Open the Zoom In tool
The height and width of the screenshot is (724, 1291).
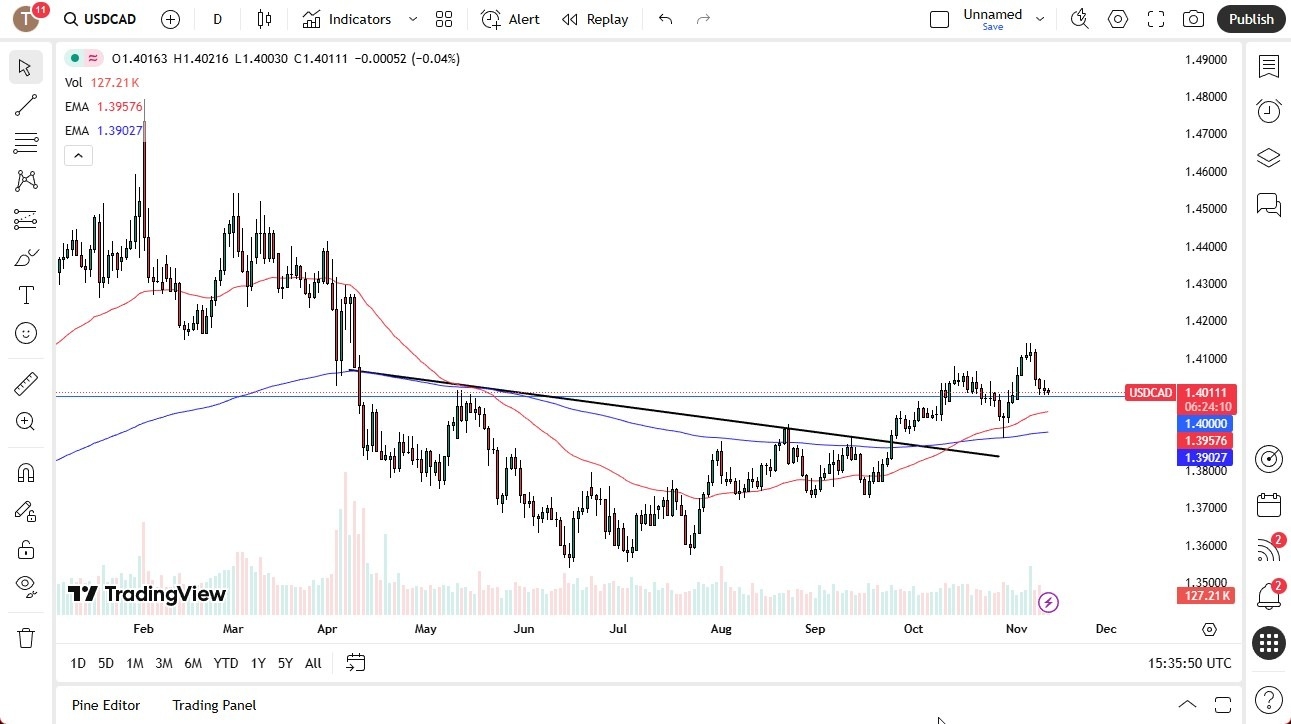26,421
